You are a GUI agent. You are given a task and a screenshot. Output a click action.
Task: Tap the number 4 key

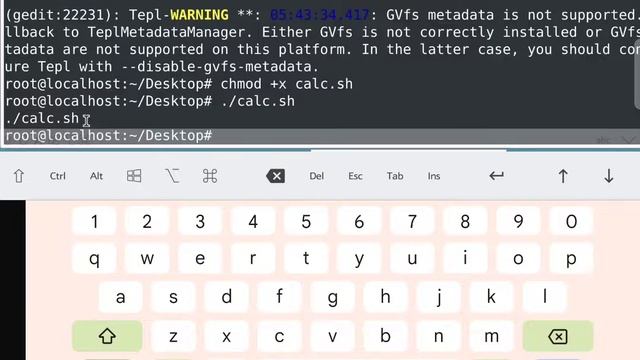click(253, 222)
